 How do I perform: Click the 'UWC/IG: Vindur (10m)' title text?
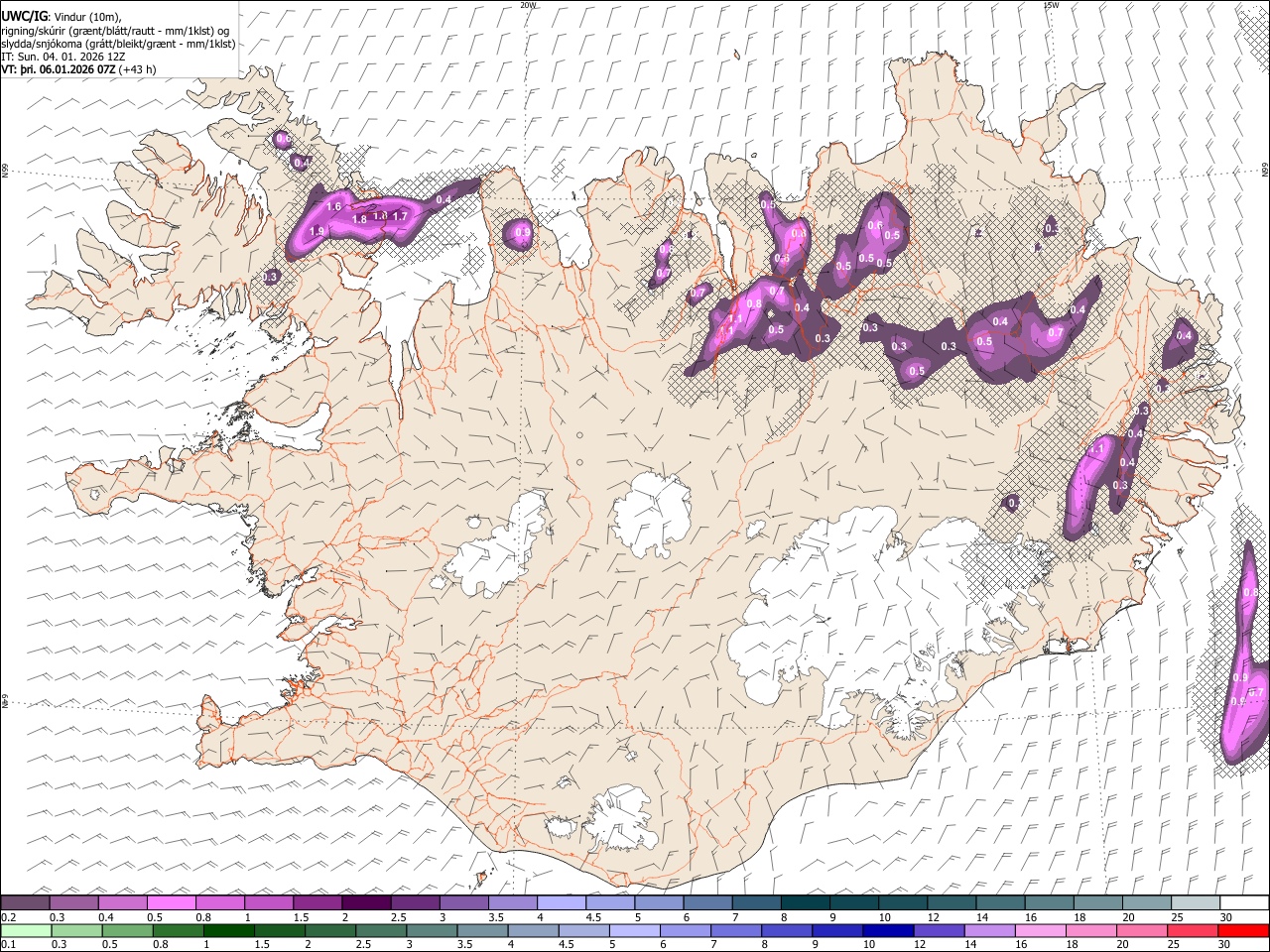[x=61, y=16]
